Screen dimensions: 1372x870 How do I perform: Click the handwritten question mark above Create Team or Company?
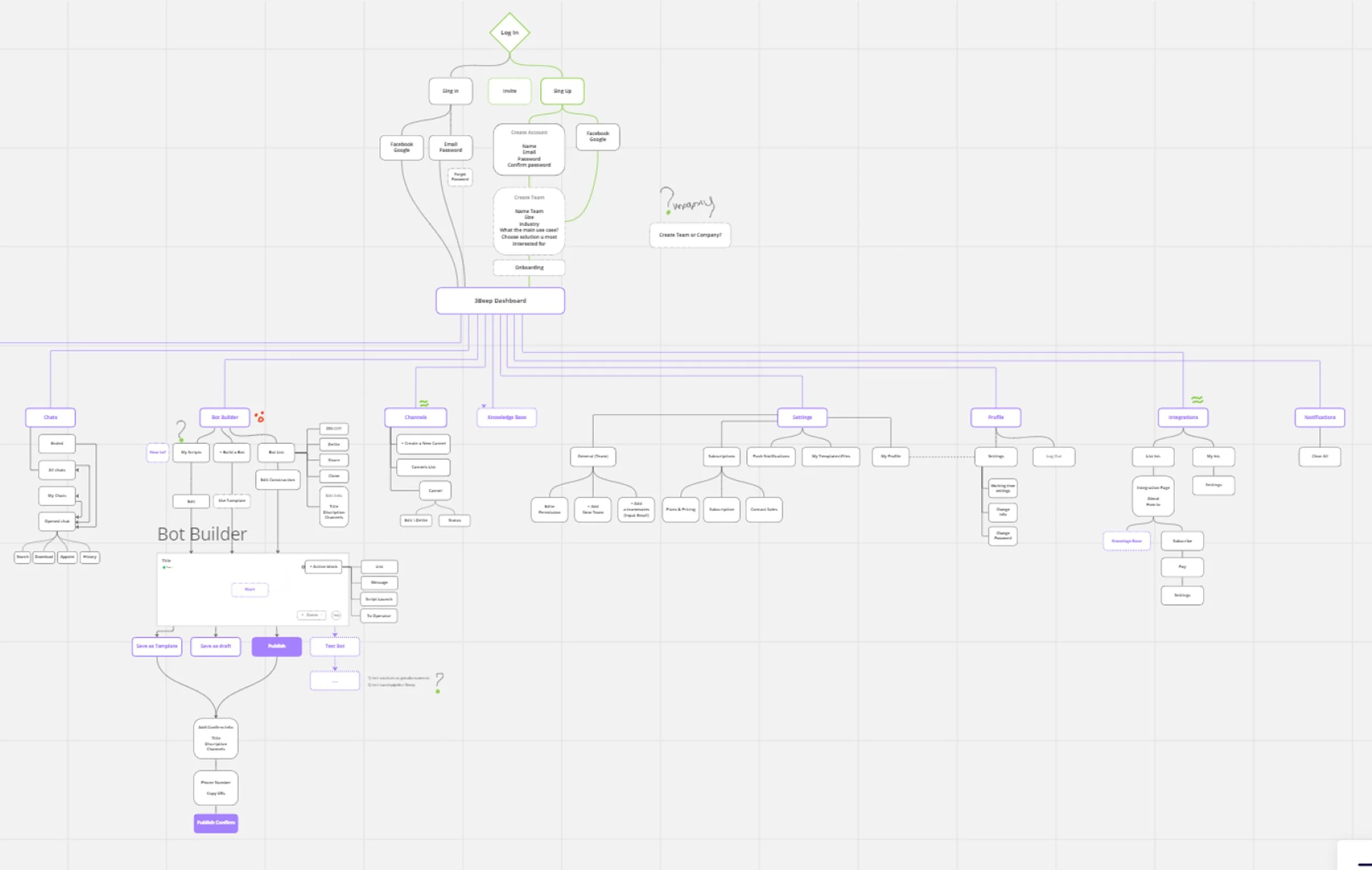[667, 199]
